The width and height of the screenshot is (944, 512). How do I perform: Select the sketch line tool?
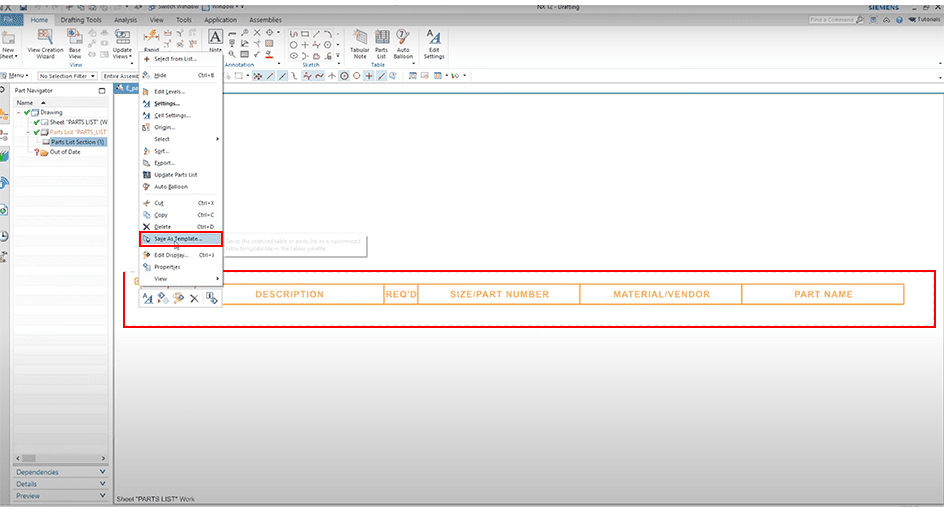coord(316,34)
